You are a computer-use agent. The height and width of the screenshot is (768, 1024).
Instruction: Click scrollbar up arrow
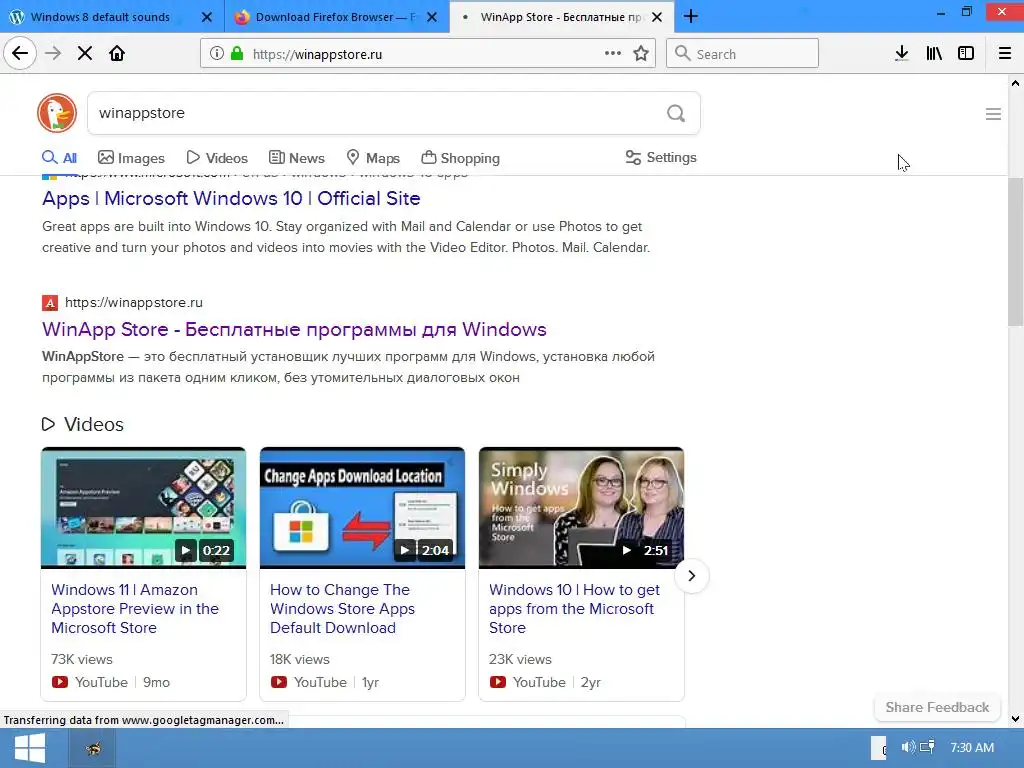click(x=1015, y=83)
